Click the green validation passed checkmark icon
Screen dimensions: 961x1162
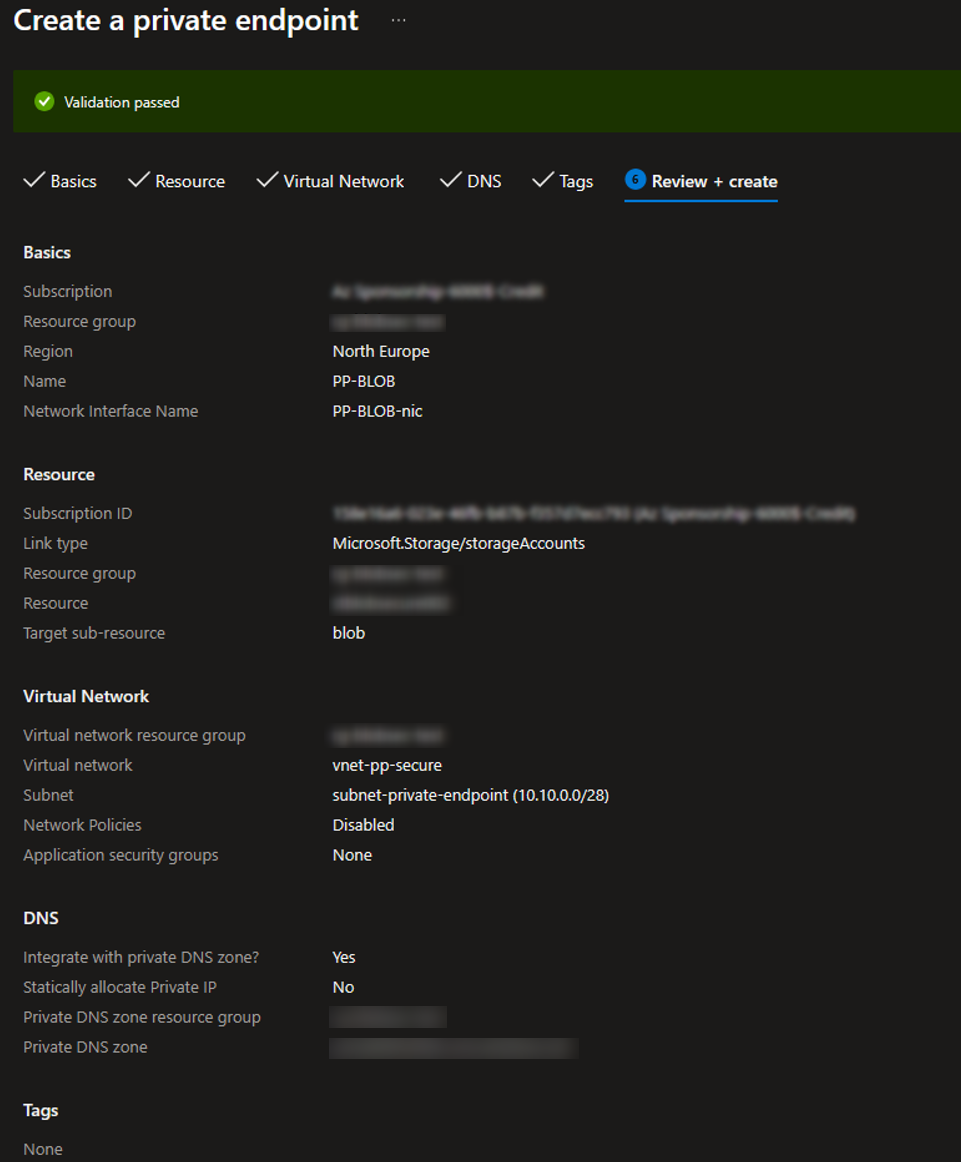[x=44, y=102]
